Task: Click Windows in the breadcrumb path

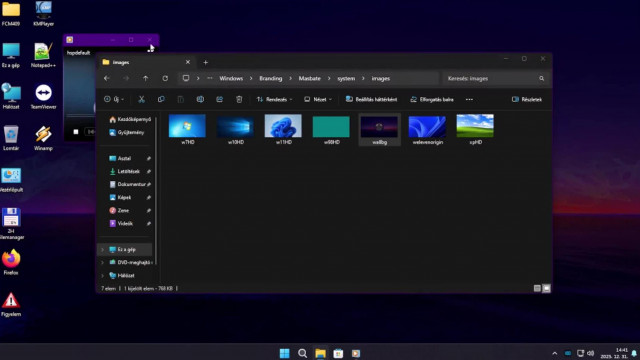Action: click(231, 78)
